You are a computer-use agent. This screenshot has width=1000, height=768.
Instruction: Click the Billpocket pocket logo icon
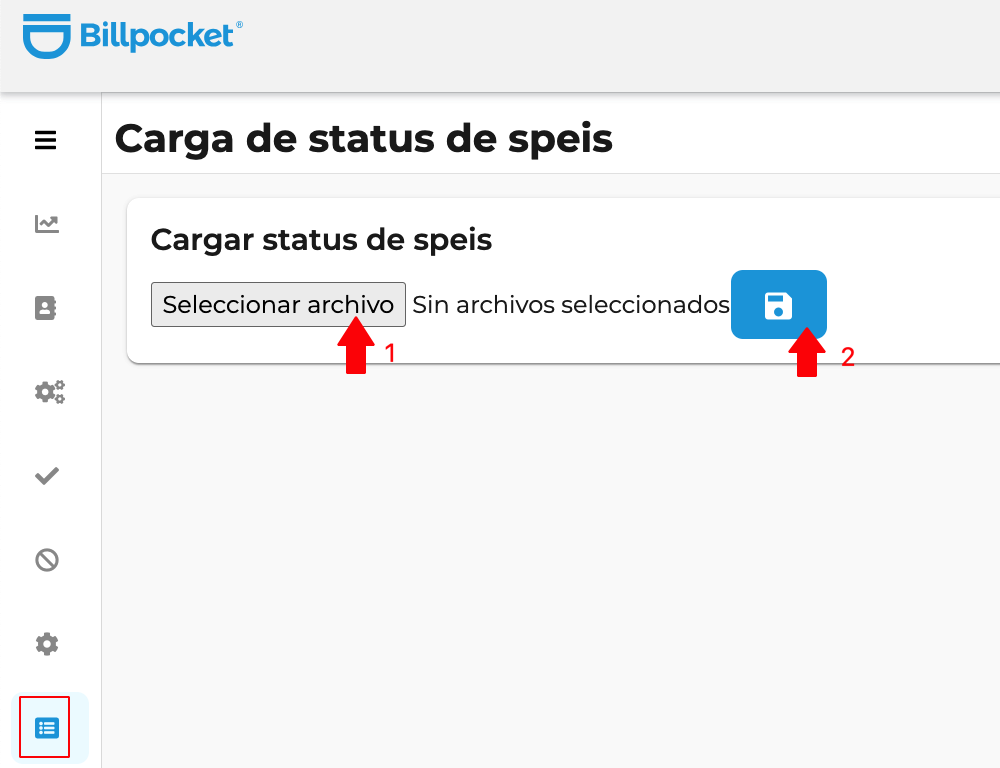(47, 36)
